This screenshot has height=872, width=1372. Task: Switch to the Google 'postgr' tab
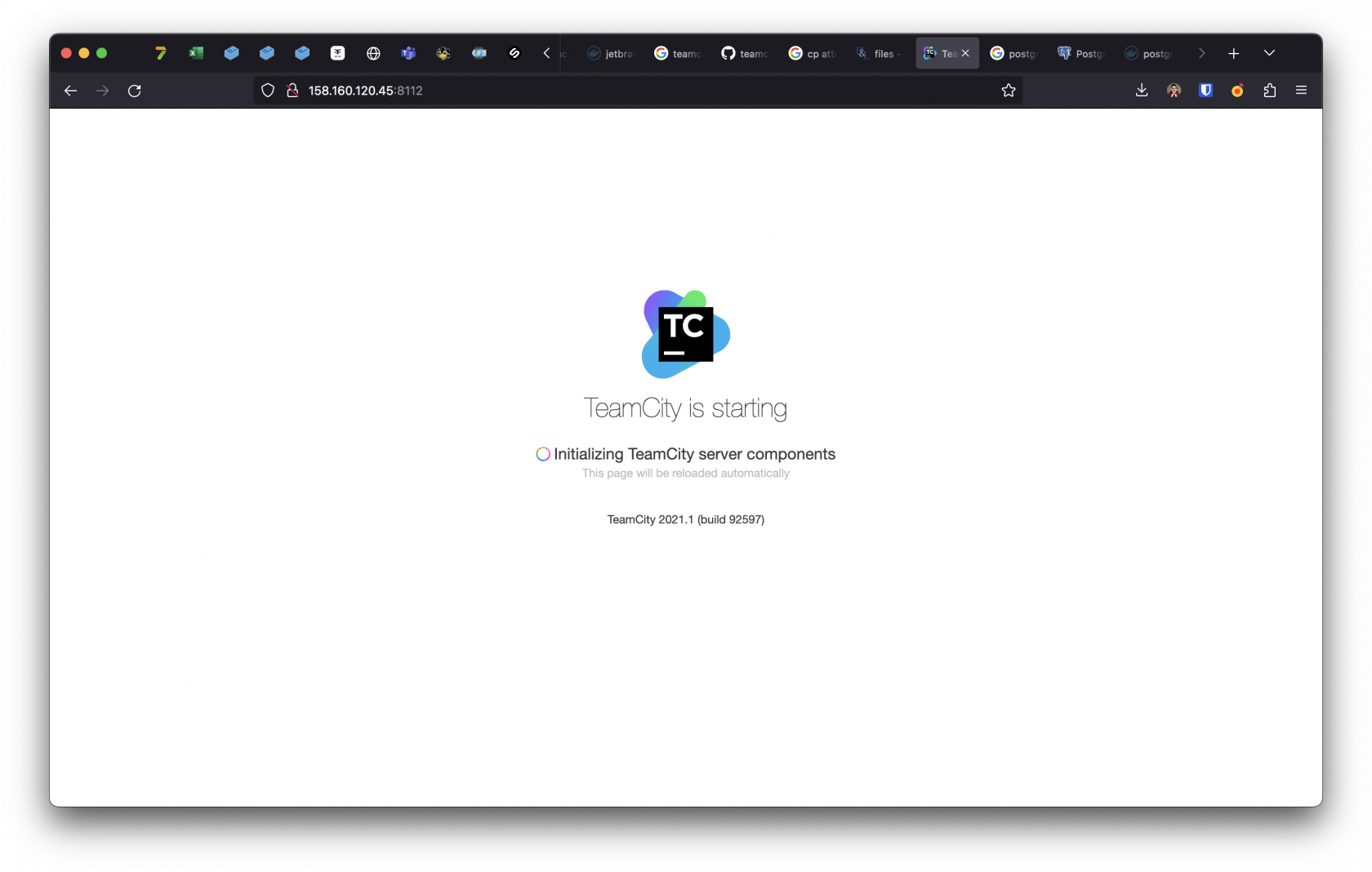(1013, 53)
